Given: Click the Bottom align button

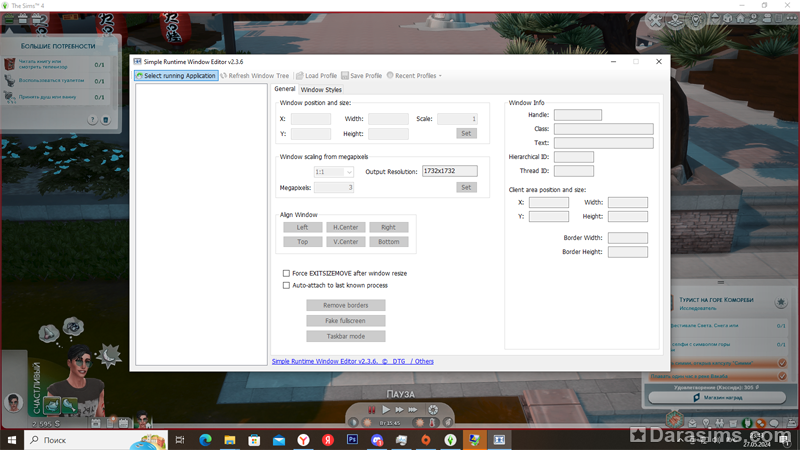Looking at the screenshot, I should tap(388, 241).
